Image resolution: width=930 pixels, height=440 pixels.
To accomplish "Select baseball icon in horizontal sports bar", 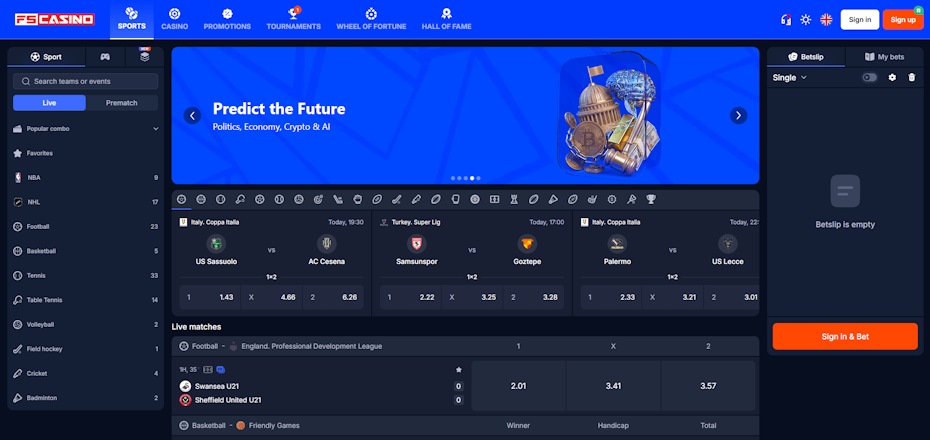I will [279, 199].
